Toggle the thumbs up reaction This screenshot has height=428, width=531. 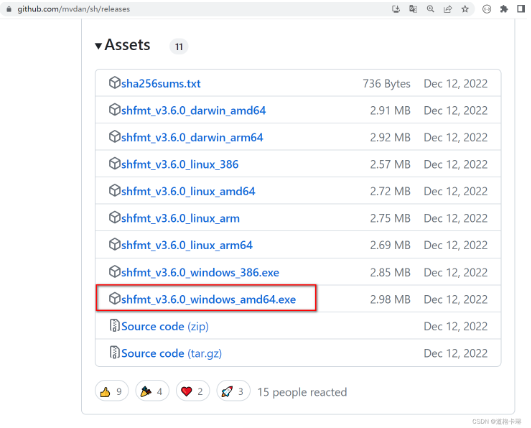[112, 391]
